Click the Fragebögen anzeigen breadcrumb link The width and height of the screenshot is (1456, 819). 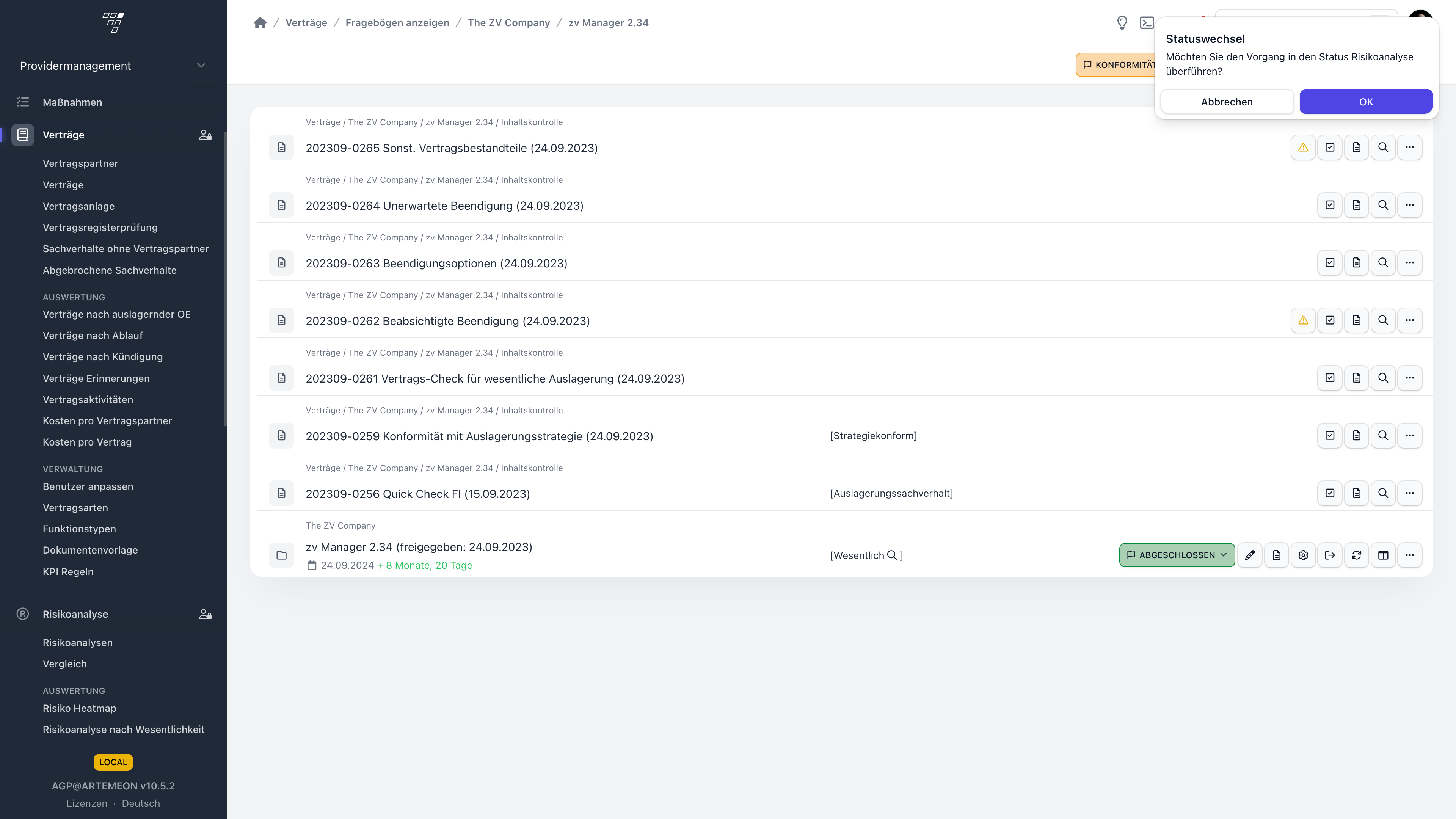pos(397,23)
